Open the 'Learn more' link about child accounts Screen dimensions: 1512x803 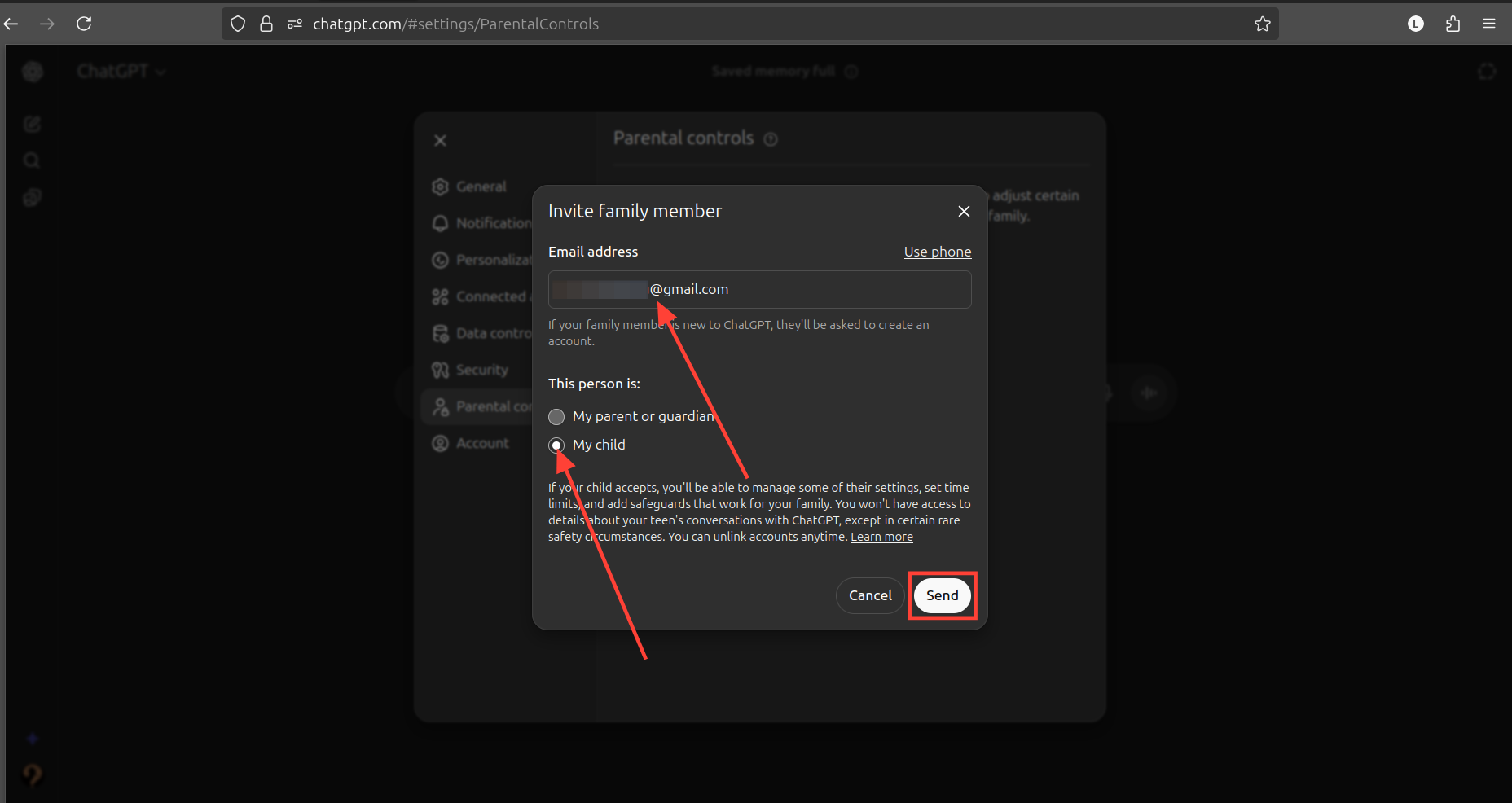(x=881, y=537)
